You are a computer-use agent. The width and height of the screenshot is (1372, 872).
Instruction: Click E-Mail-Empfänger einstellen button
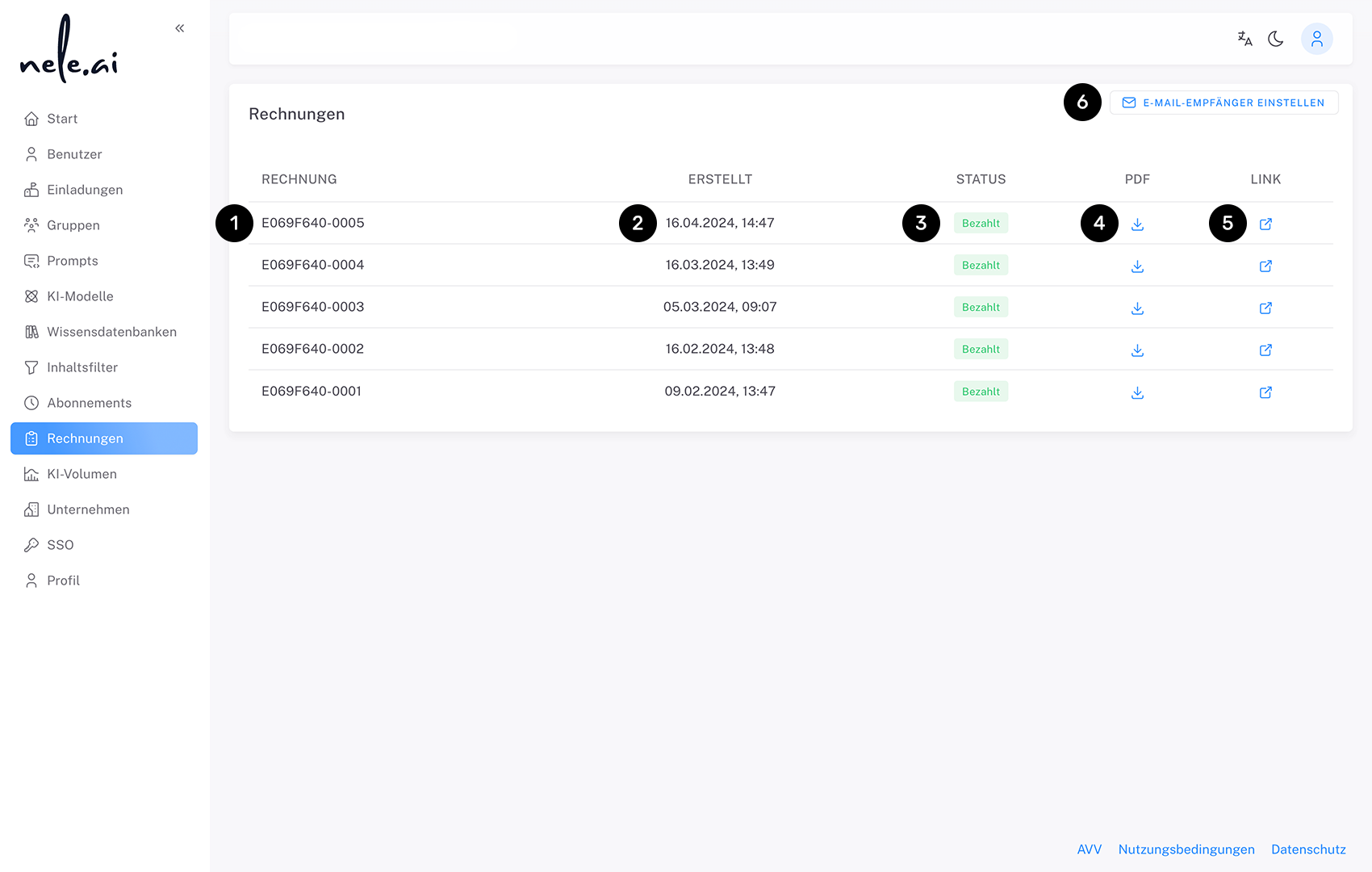pos(1224,103)
